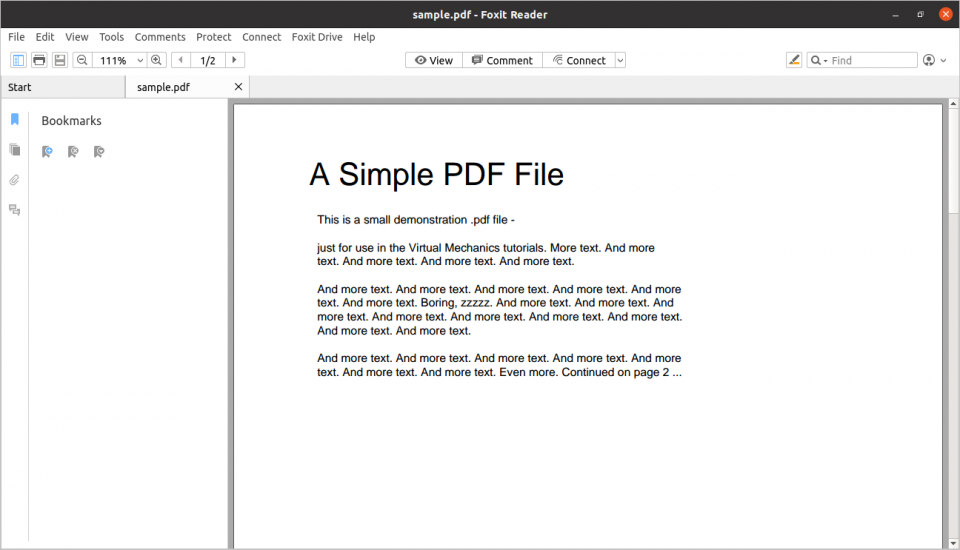Open the File menu
This screenshot has height=550, width=960.
point(17,37)
